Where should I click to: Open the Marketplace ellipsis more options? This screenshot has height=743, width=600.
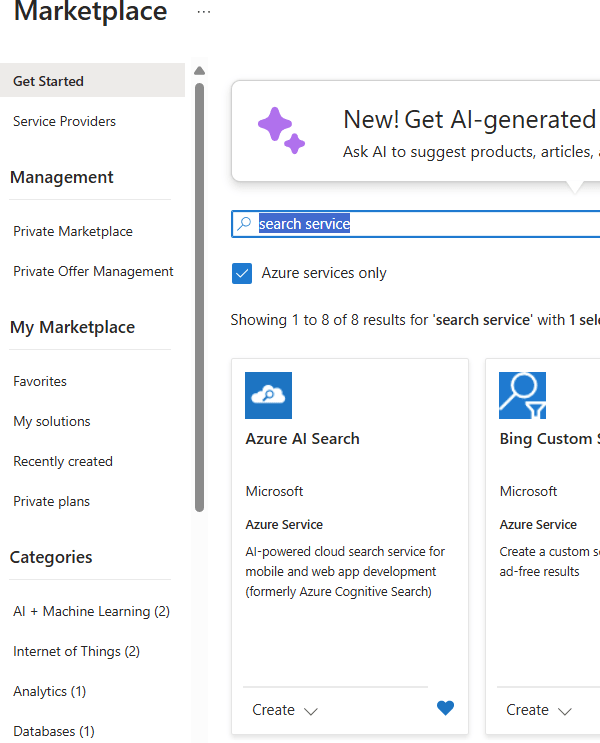click(x=204, y=12)
